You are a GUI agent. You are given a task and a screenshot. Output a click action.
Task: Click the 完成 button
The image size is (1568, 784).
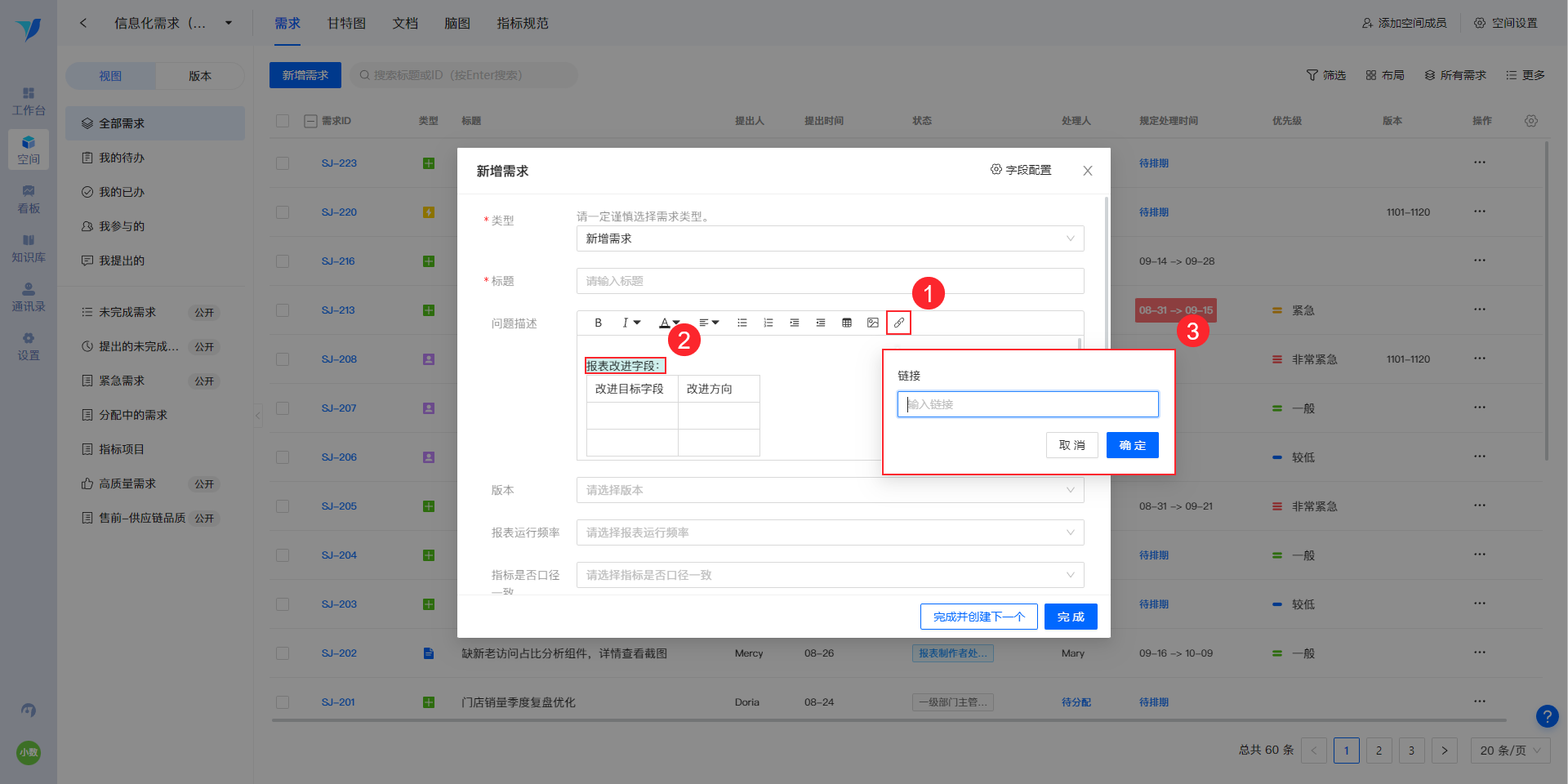coord(1071,617)
